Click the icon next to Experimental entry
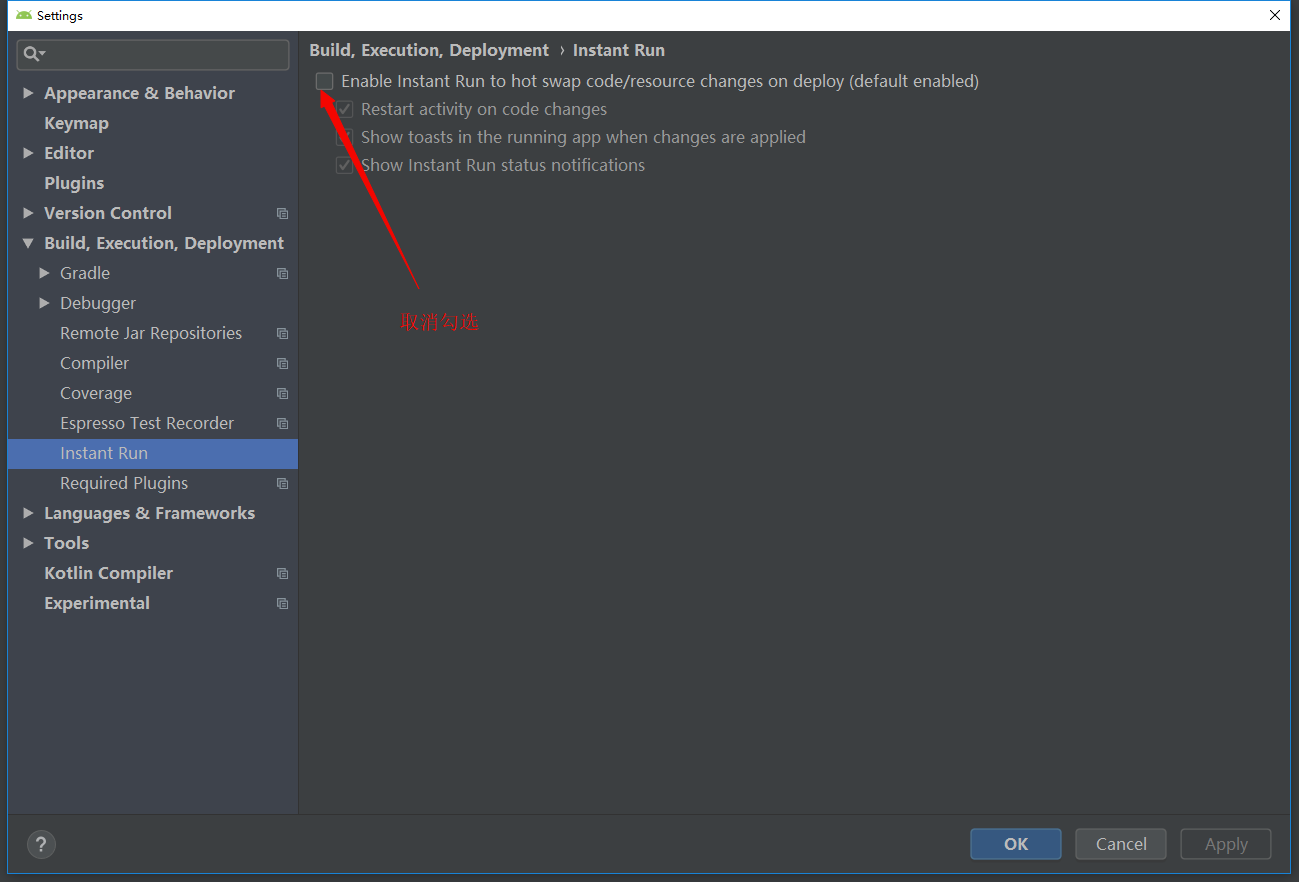Image resolution: width=1299 pixels, height=882 pixels. tap(281, 603)
